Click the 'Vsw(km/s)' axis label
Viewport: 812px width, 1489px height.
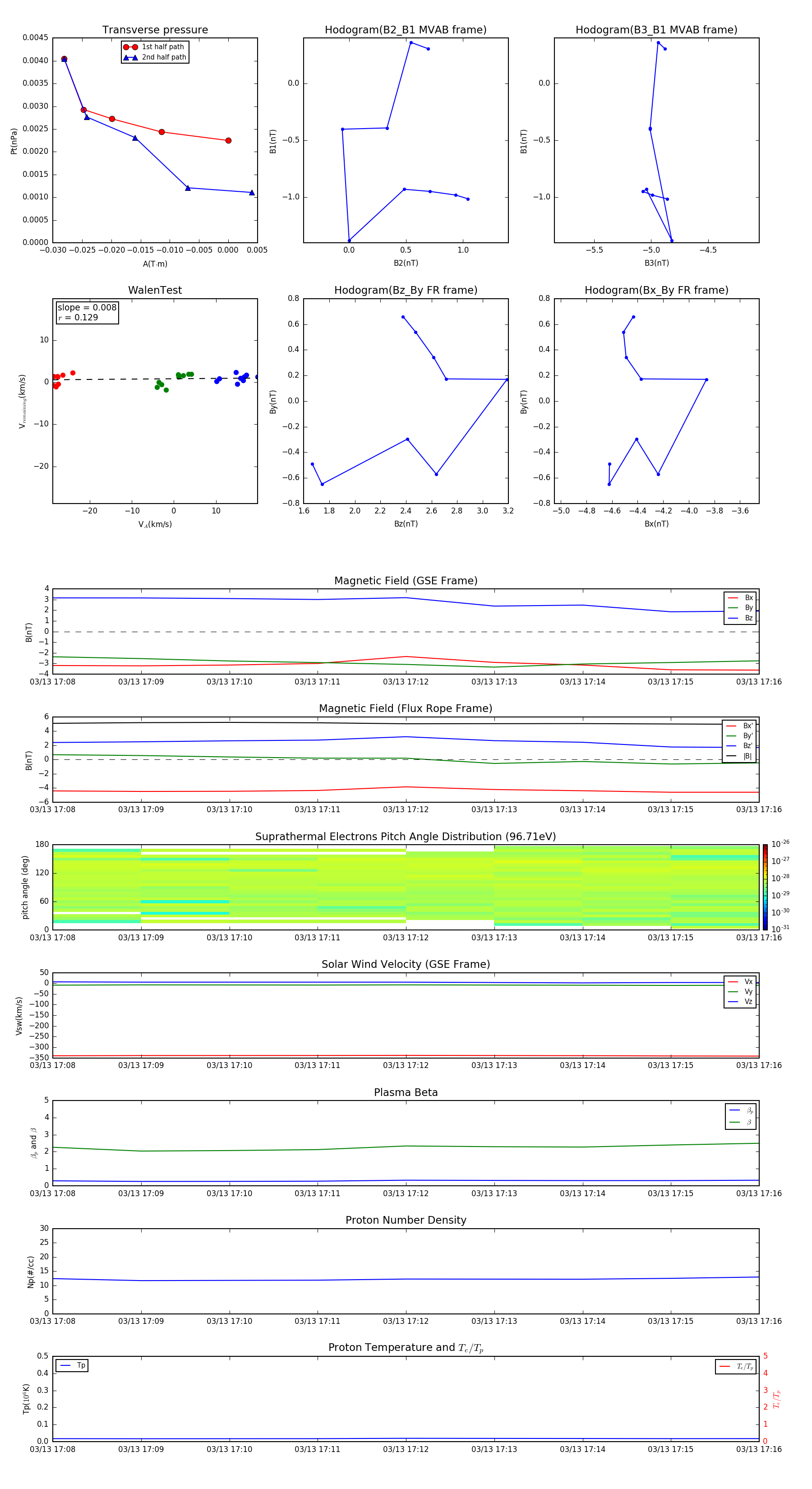19,1016
